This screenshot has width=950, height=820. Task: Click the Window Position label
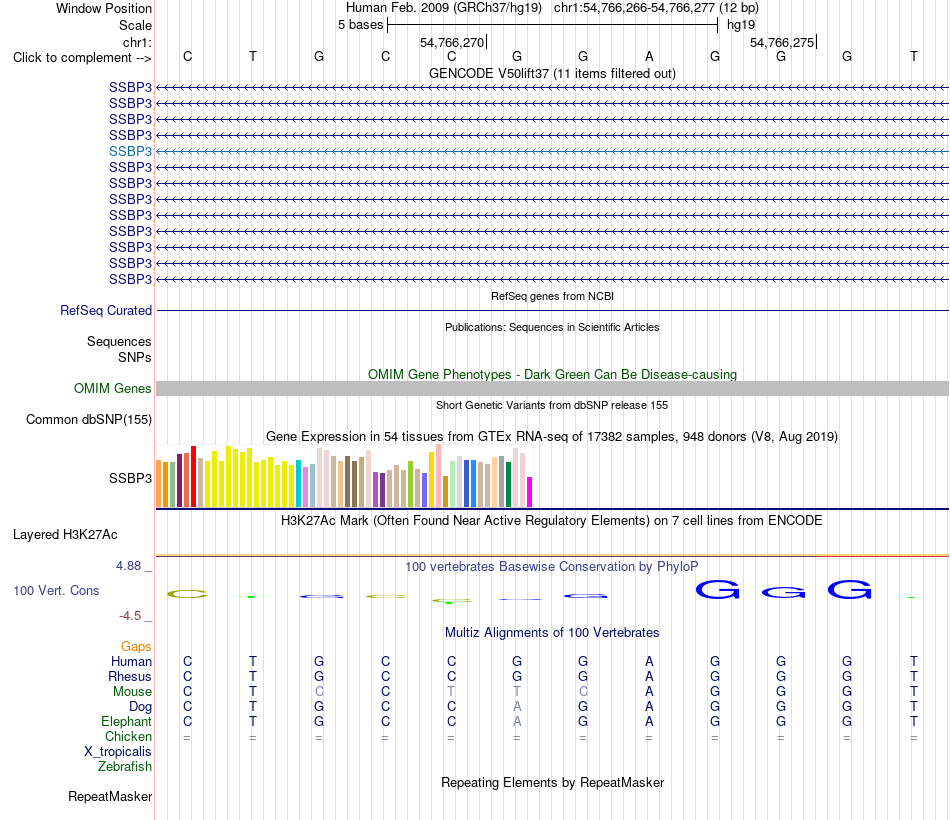pyautogui.click(x=104, y=8)
